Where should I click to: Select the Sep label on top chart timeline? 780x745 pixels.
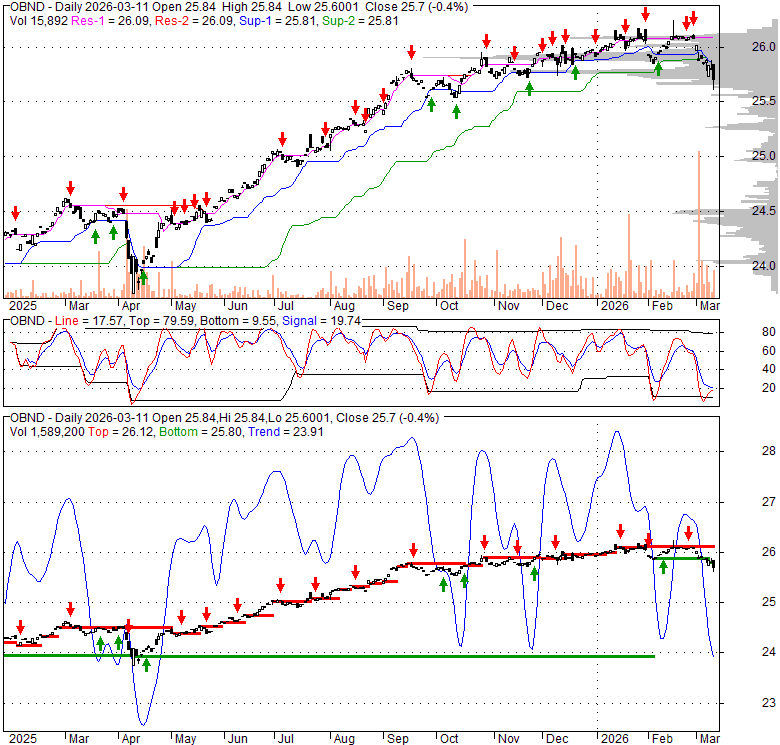(396, 305)
